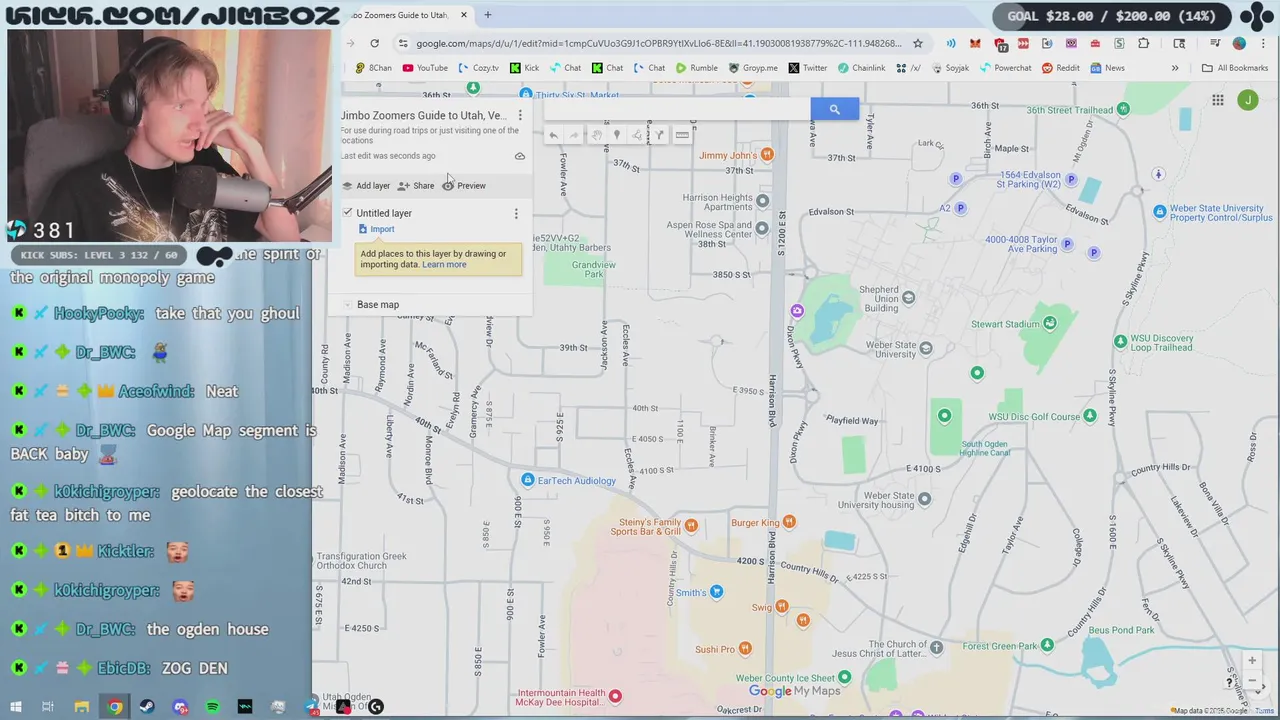Open Discord from the taskbar
Image resolution: width=1280 pixels, height=720 pixels.
pyautogui.click(x=180, y=707)
